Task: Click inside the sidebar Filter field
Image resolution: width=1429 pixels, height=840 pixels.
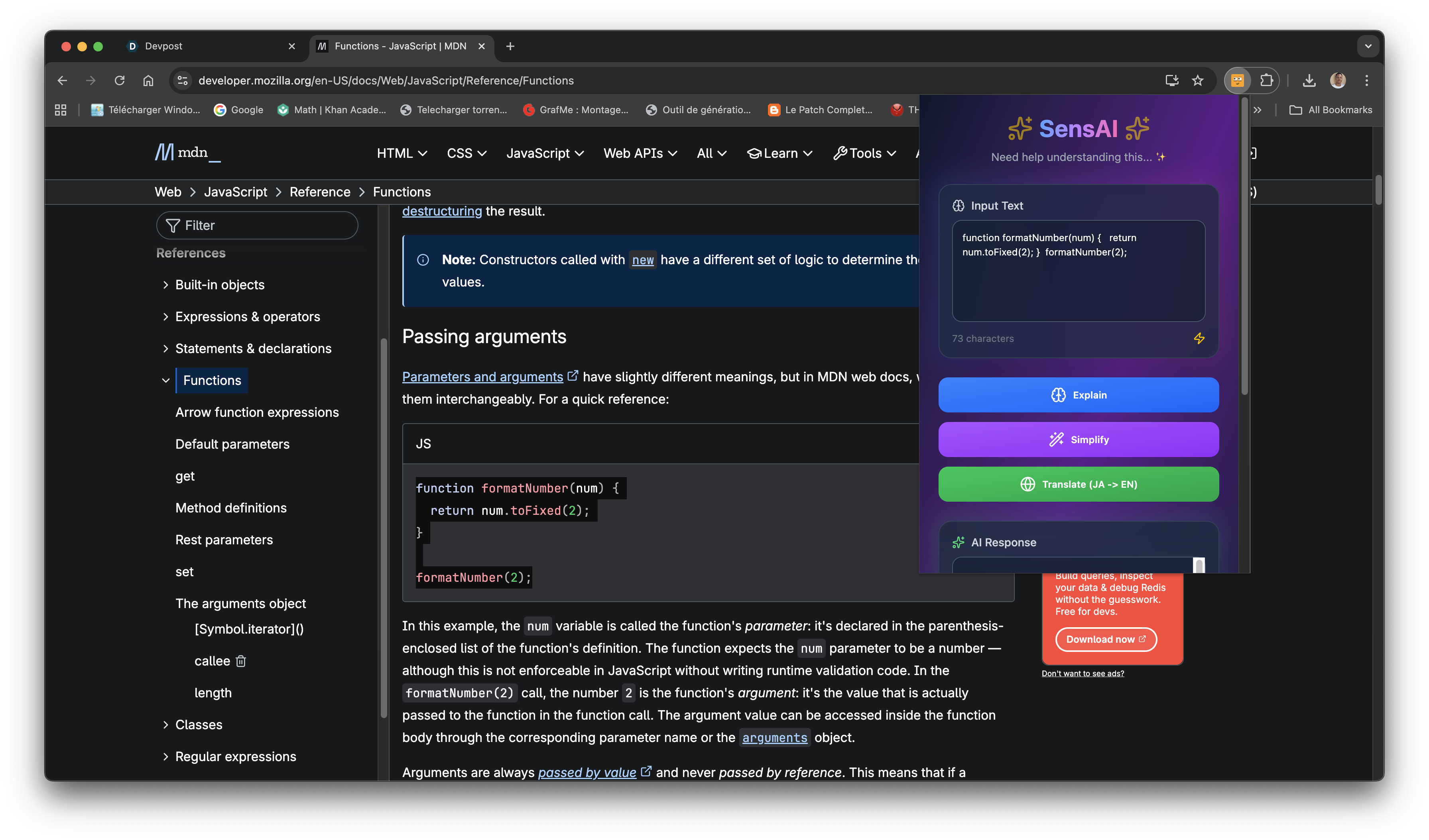Action: pos(257,226)
